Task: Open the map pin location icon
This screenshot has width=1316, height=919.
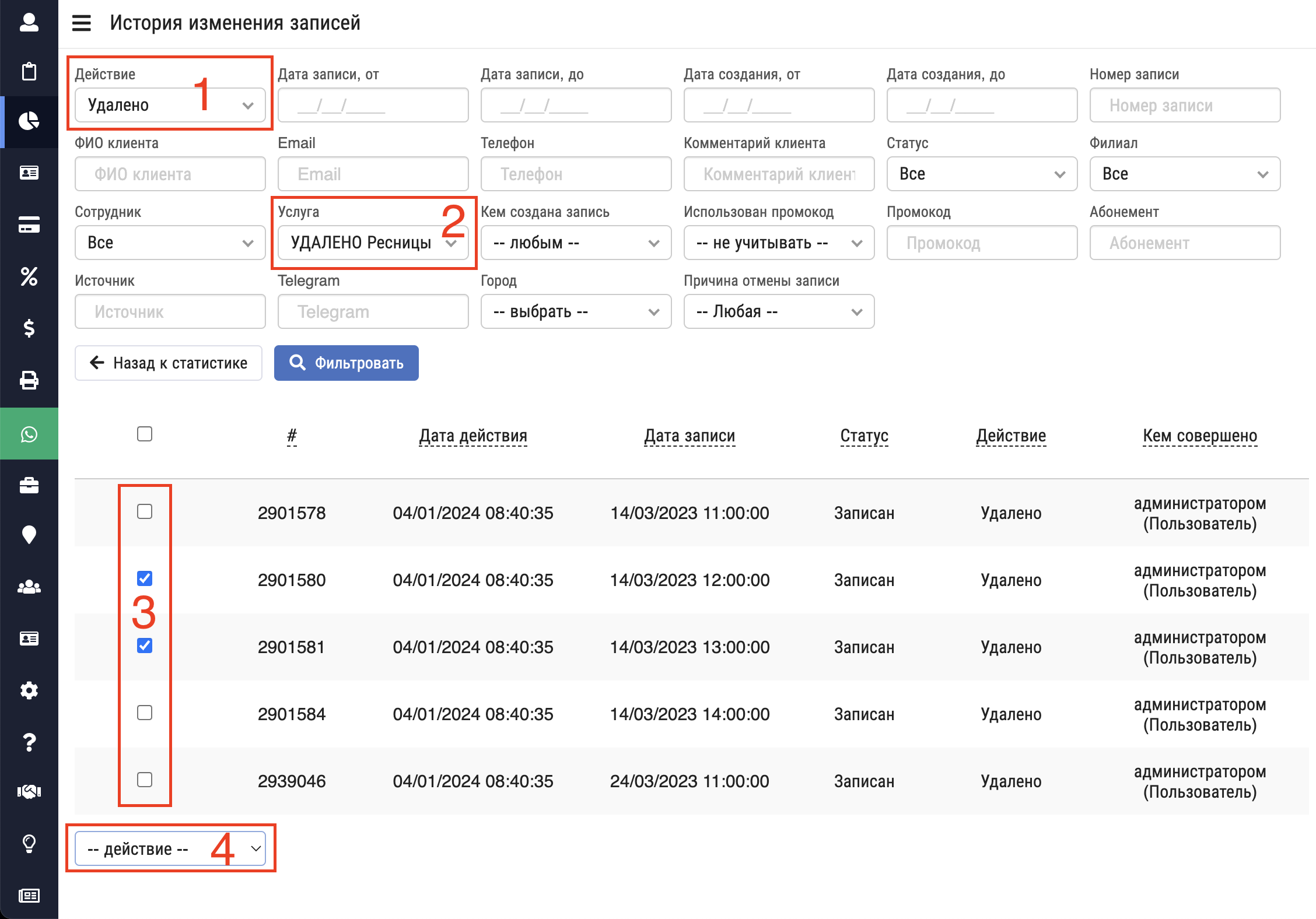Action: pyautogui.click(x=29, y=535)
